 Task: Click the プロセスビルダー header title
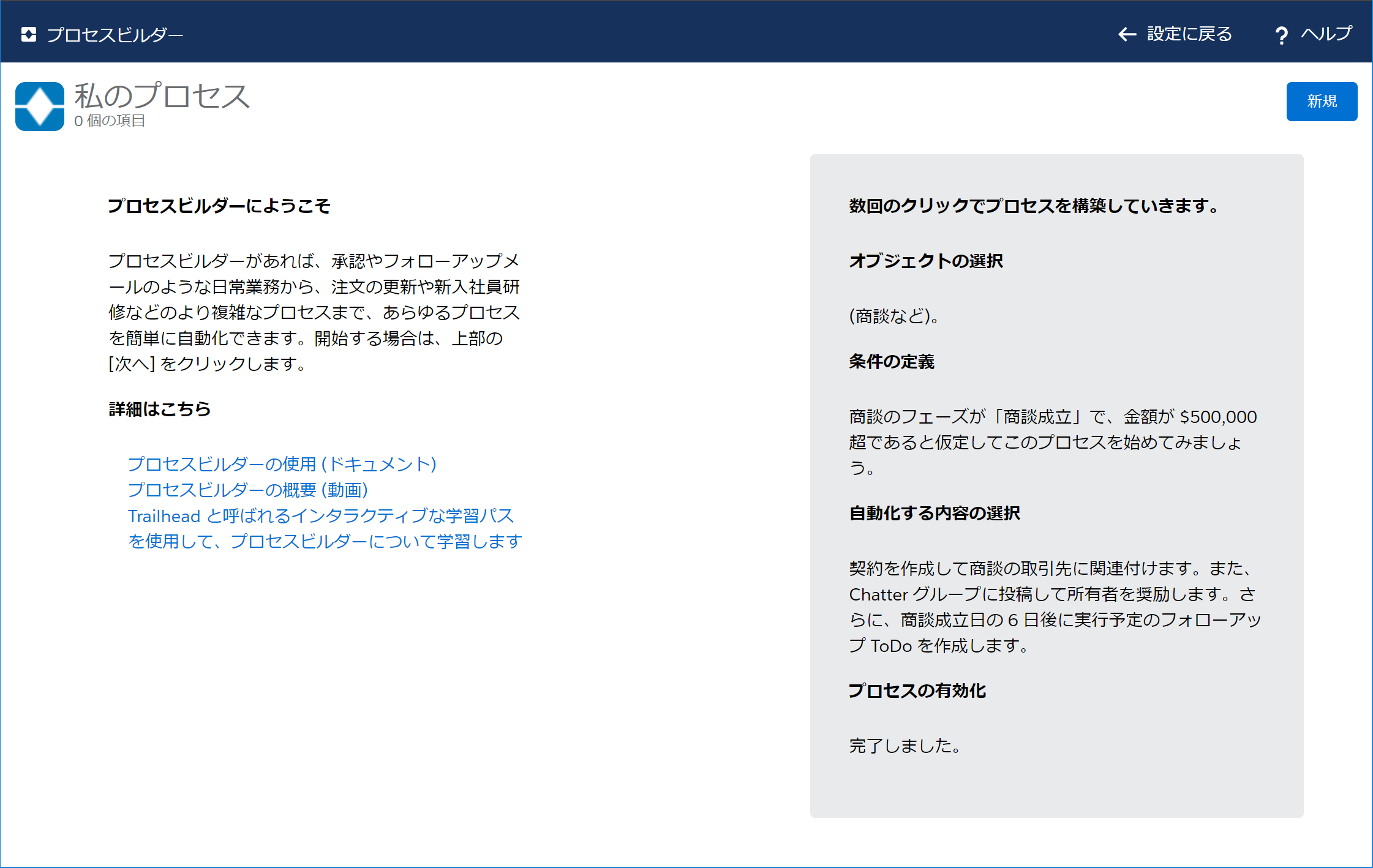coord(115,35)
